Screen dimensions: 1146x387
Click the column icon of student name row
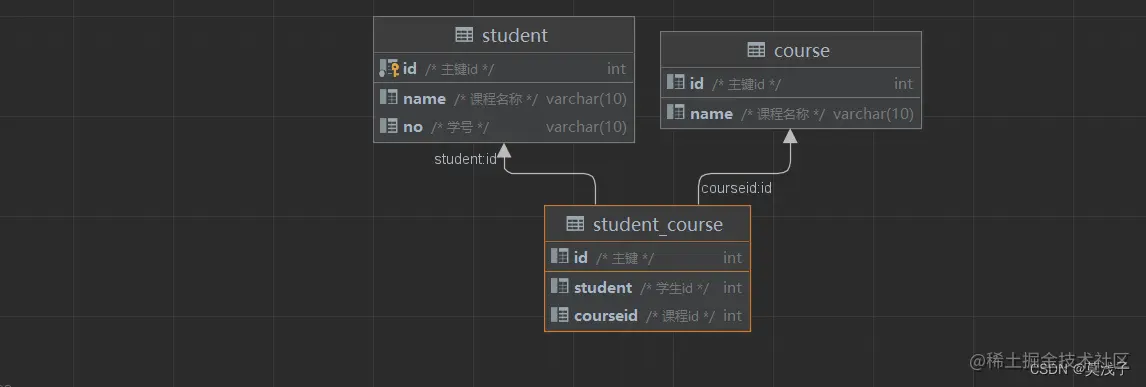(x=389, y=98)
